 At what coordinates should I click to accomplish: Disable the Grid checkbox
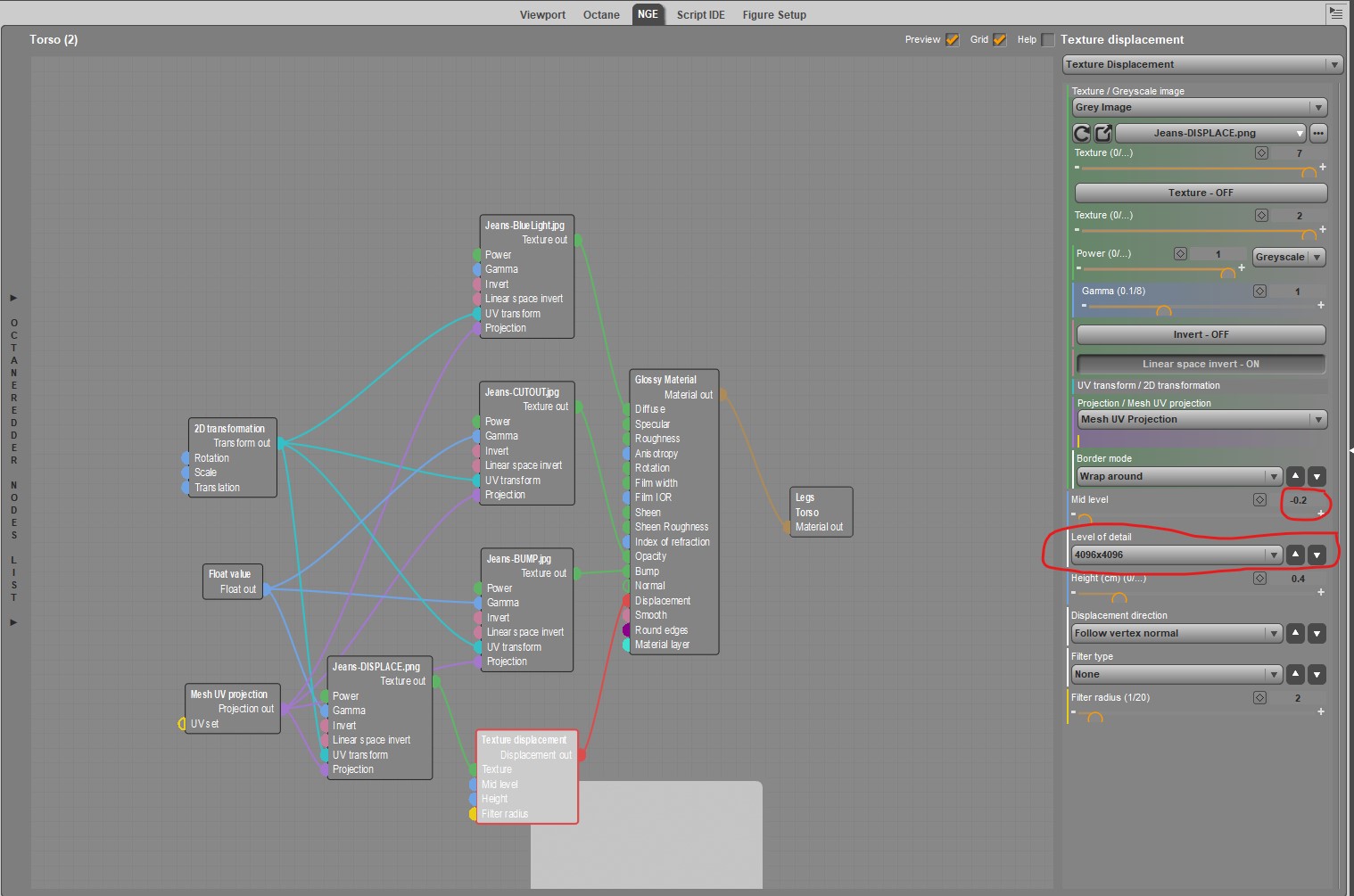pyautogui.click(x=999, y=39)
